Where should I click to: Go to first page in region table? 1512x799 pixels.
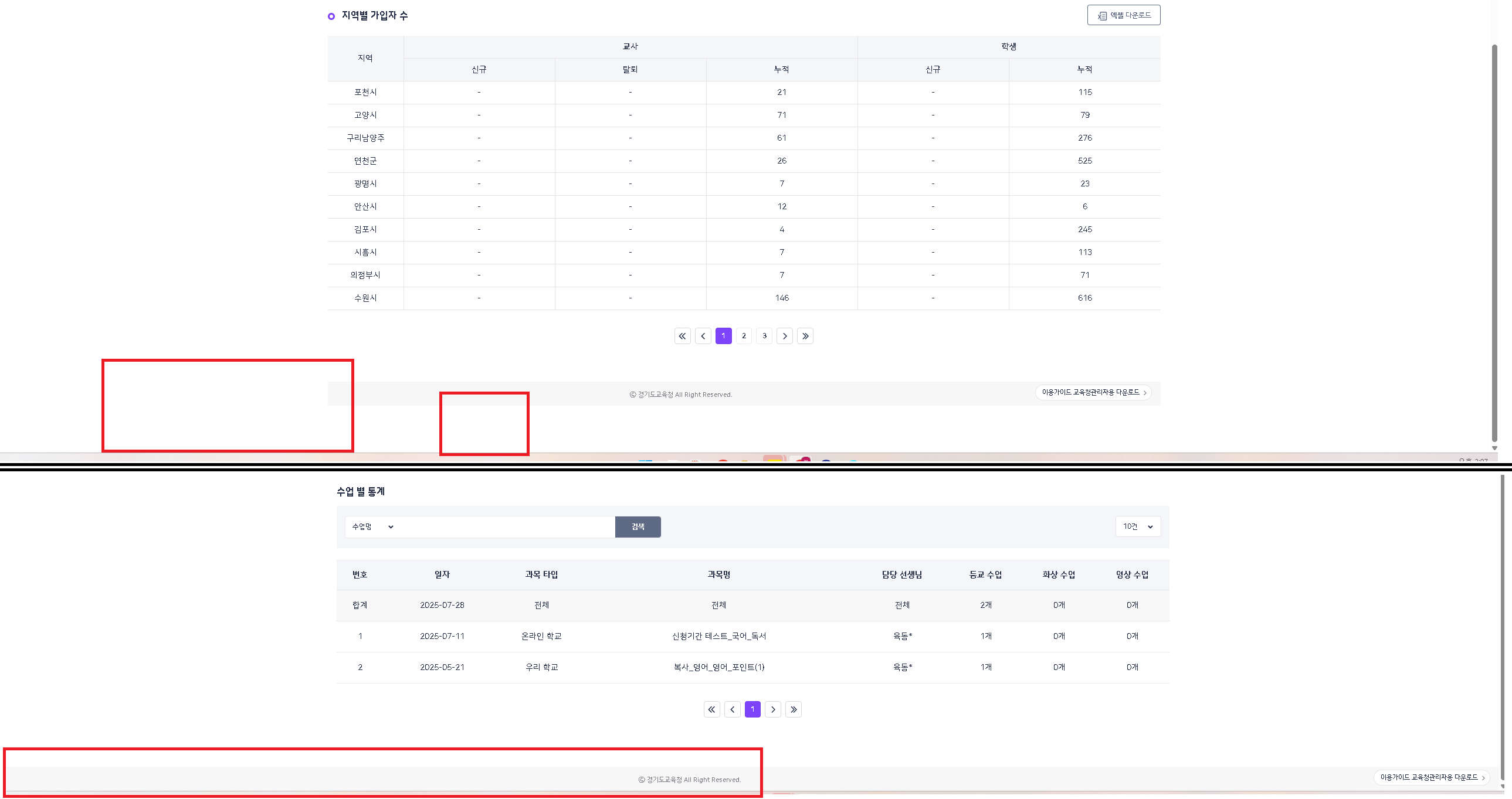coord(682,336)
